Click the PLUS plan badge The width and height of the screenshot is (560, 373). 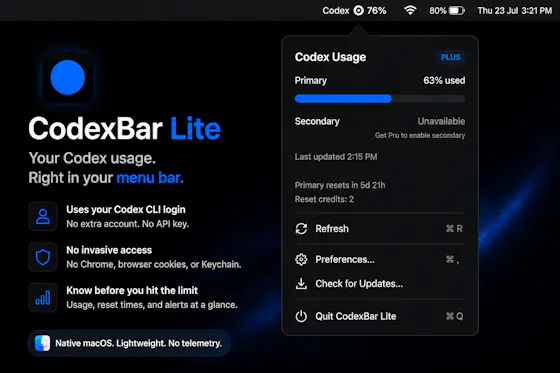coord(451,57)
